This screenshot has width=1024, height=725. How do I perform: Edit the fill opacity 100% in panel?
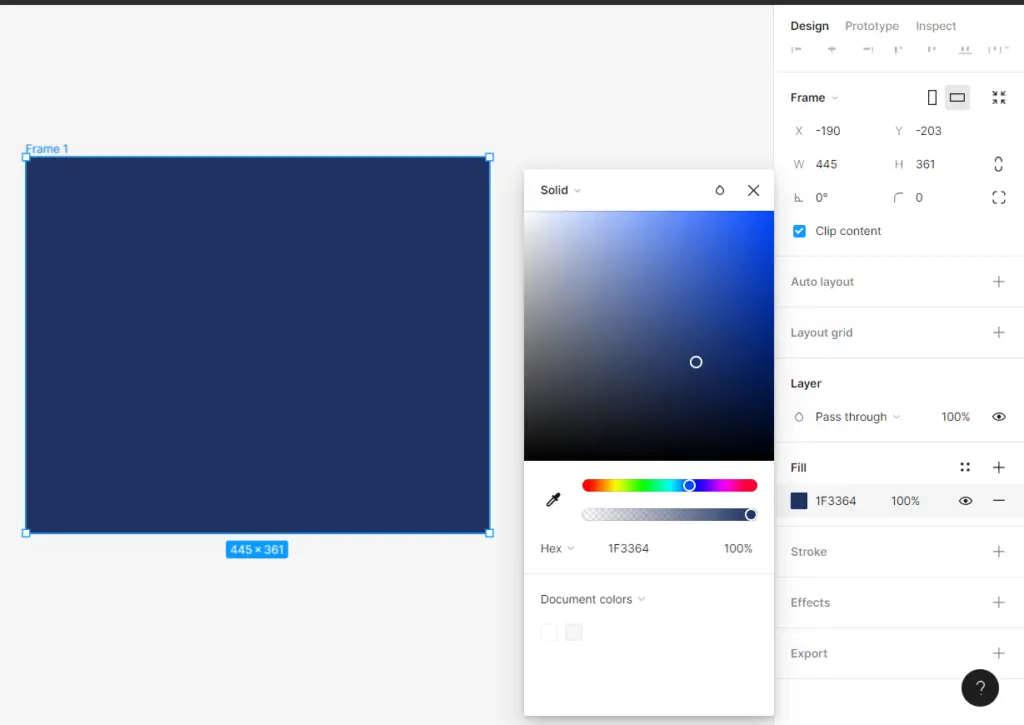pos(904,502)
